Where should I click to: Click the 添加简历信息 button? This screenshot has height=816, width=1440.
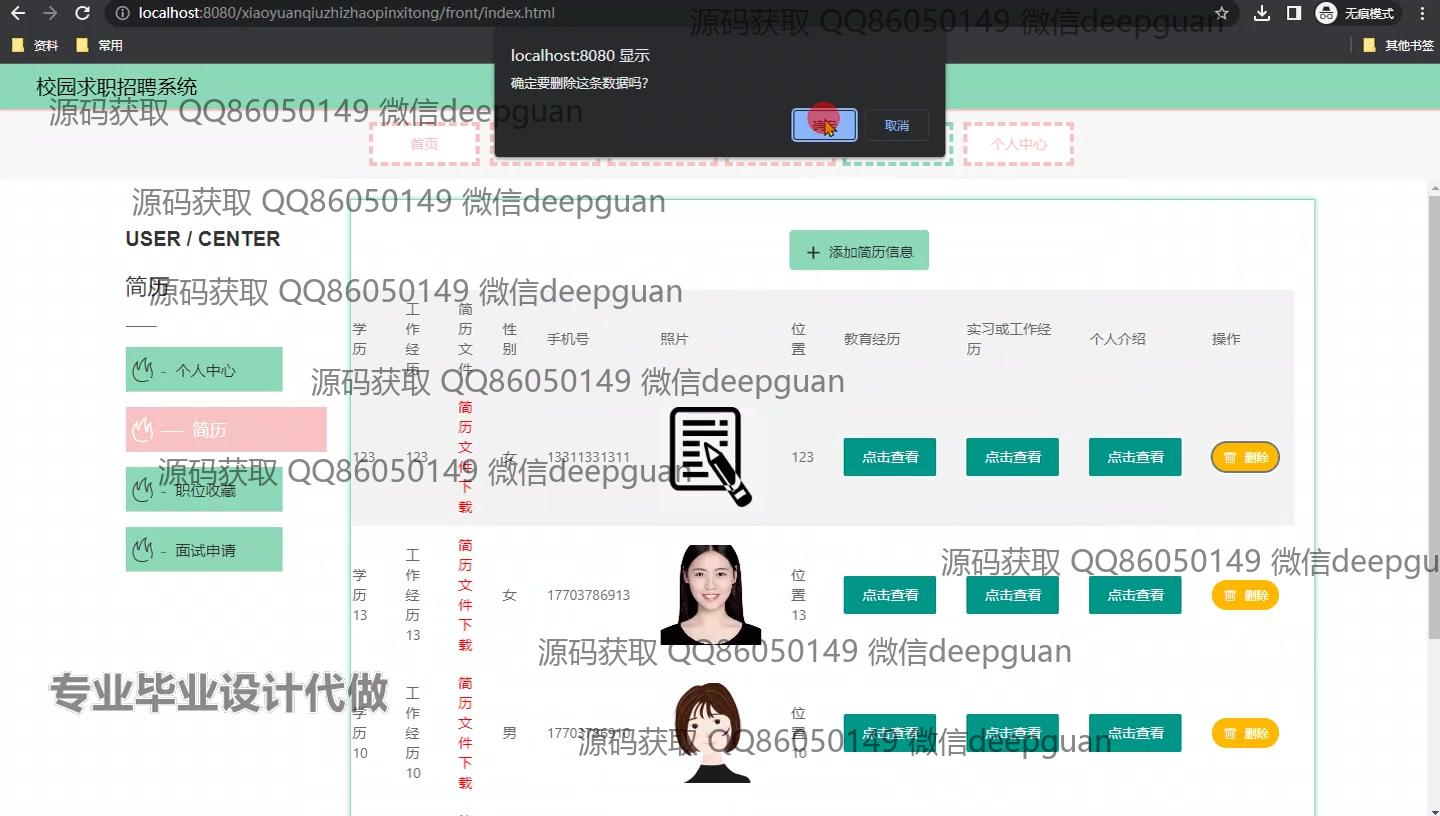tap(859, 251)
